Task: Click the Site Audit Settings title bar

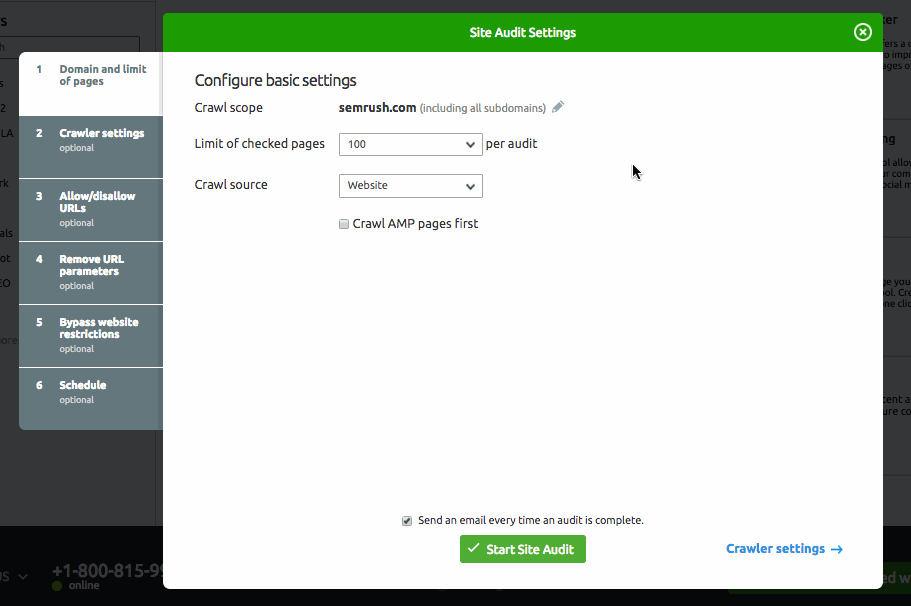Action: (522, 32)
